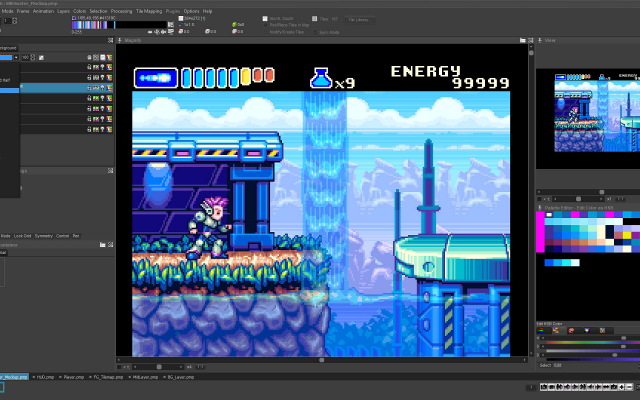
Task: Switch to the FG_Tilemap.pmp document tab
Action: pyautogui.click(x=108, y=377)
